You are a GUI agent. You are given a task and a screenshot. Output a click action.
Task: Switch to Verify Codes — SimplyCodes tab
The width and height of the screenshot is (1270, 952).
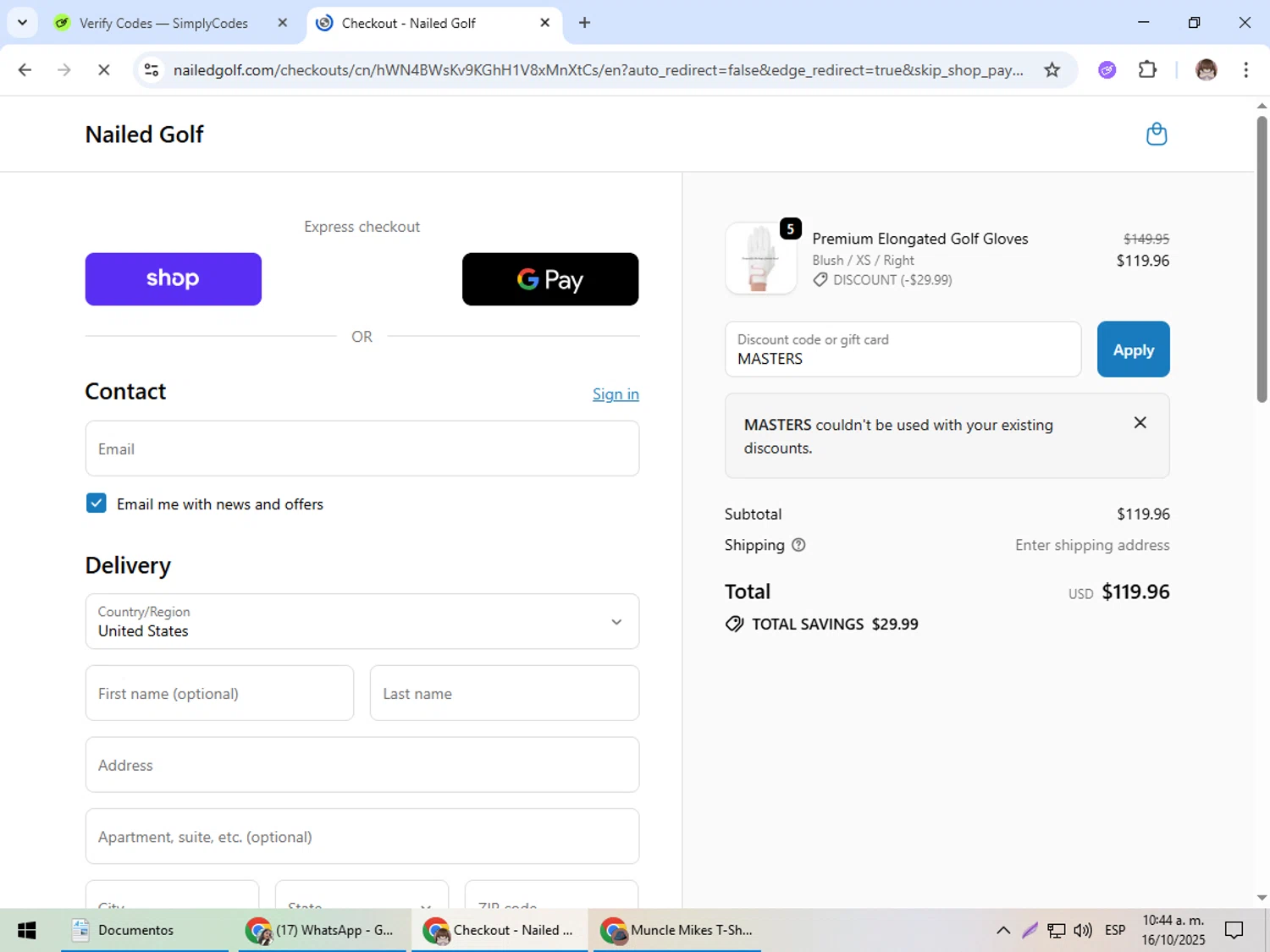point(164,23)
